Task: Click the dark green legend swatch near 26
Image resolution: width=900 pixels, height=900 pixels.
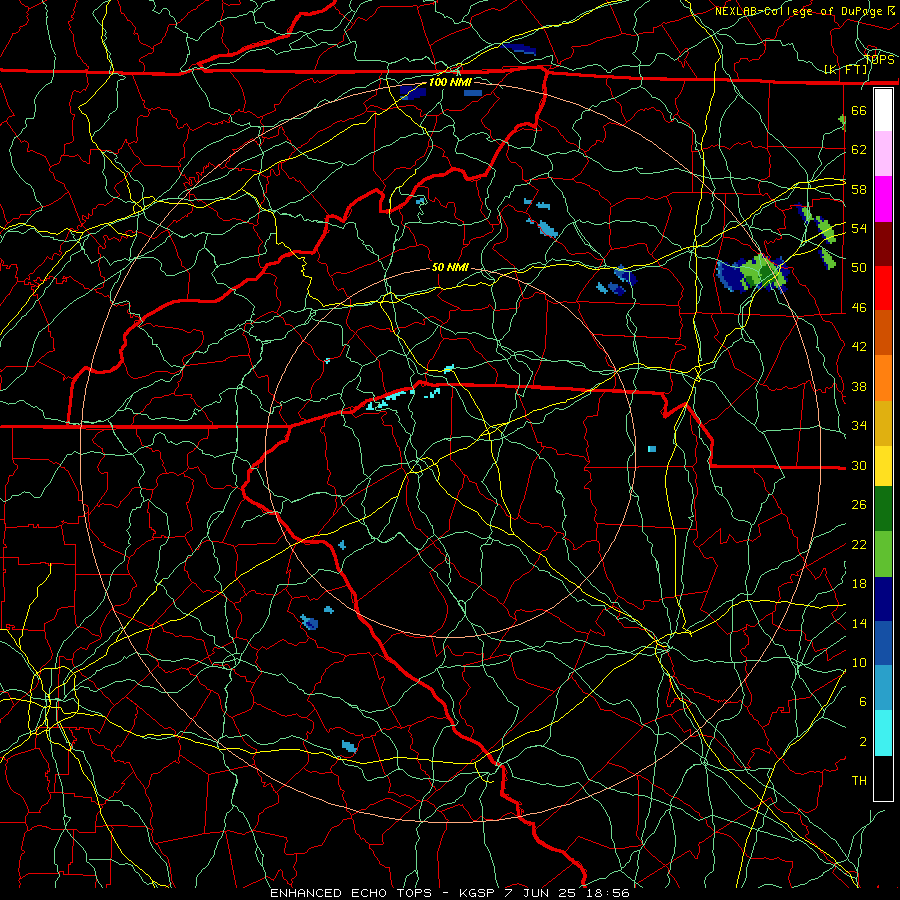Action: click(x=883, y=509)
